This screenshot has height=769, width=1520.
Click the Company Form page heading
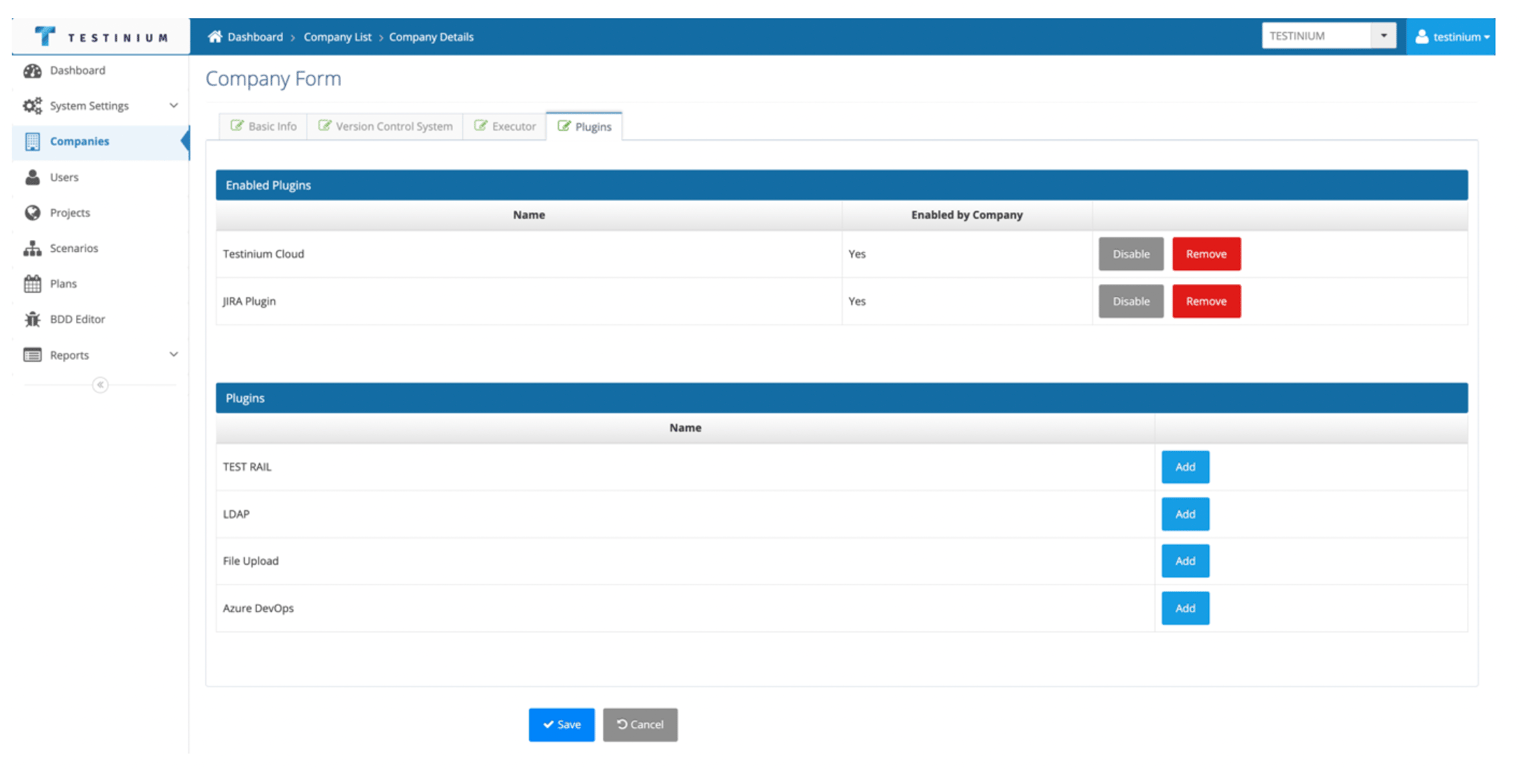273,79
